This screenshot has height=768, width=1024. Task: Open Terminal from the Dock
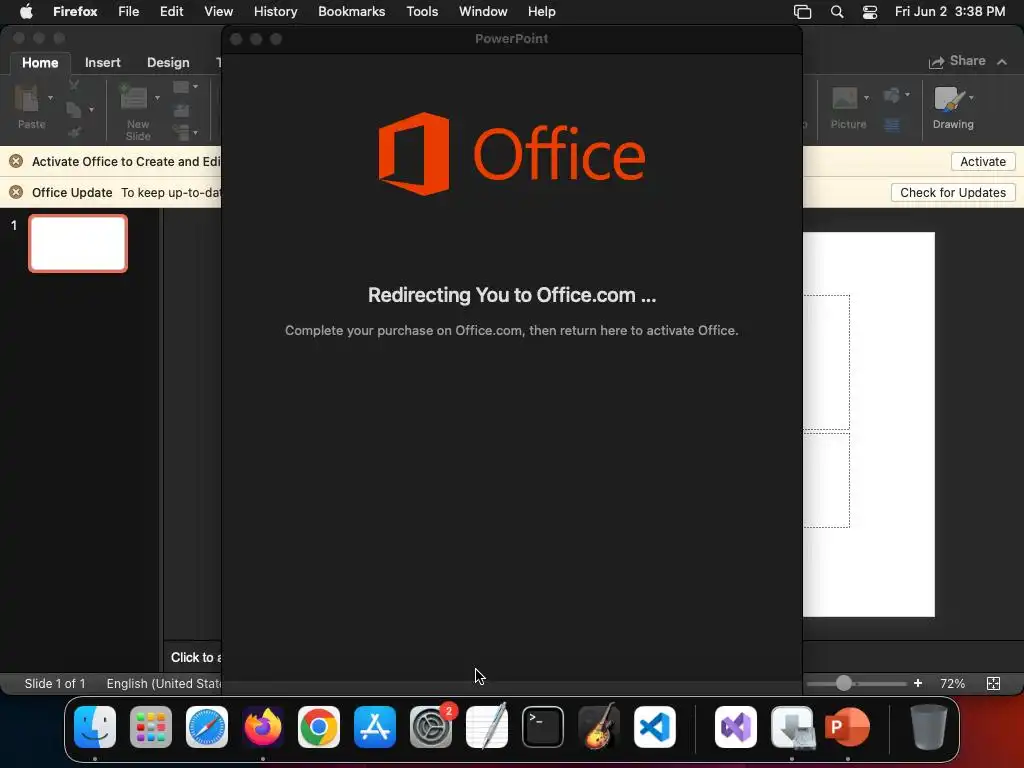click(x=543, y=727)
